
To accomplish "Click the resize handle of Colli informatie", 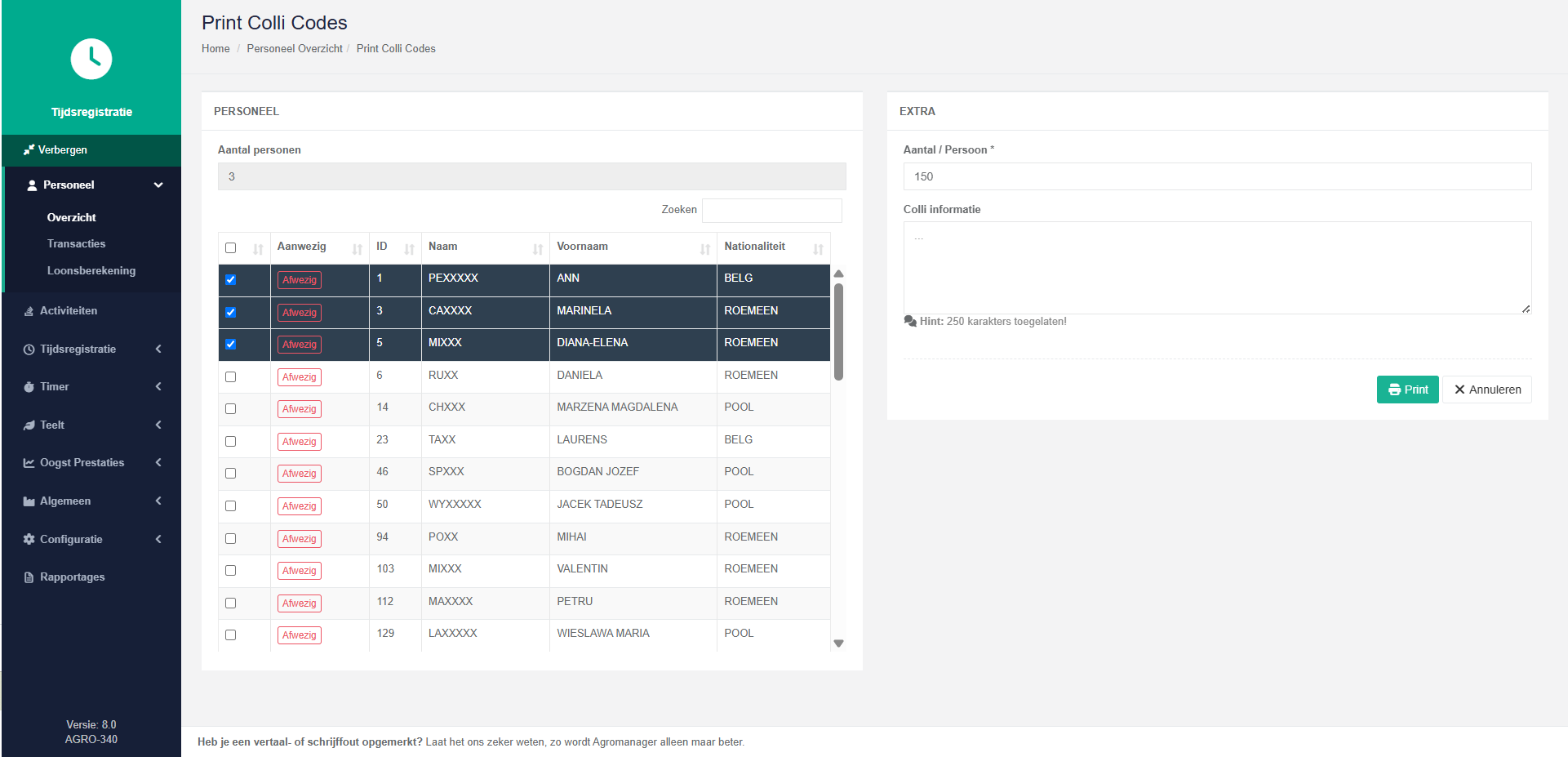I will (x=1526, y=309).
